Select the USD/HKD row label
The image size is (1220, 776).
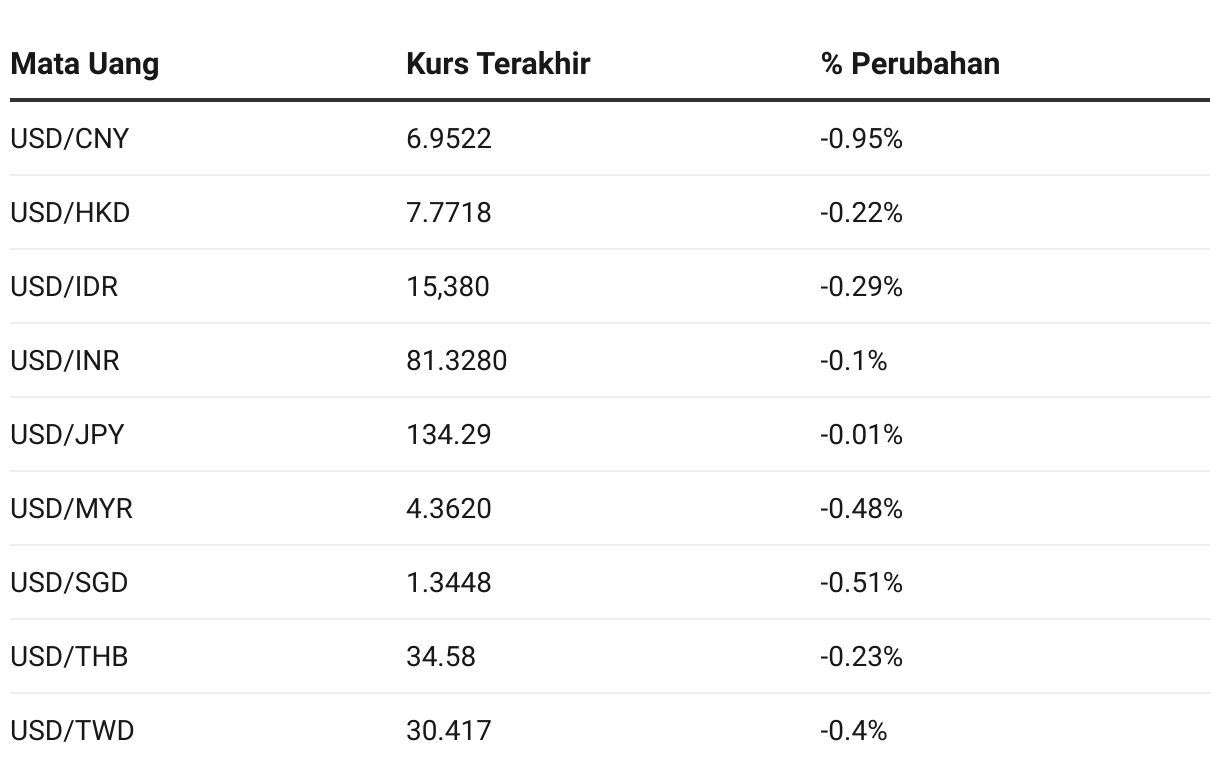(x=70, y=212)
